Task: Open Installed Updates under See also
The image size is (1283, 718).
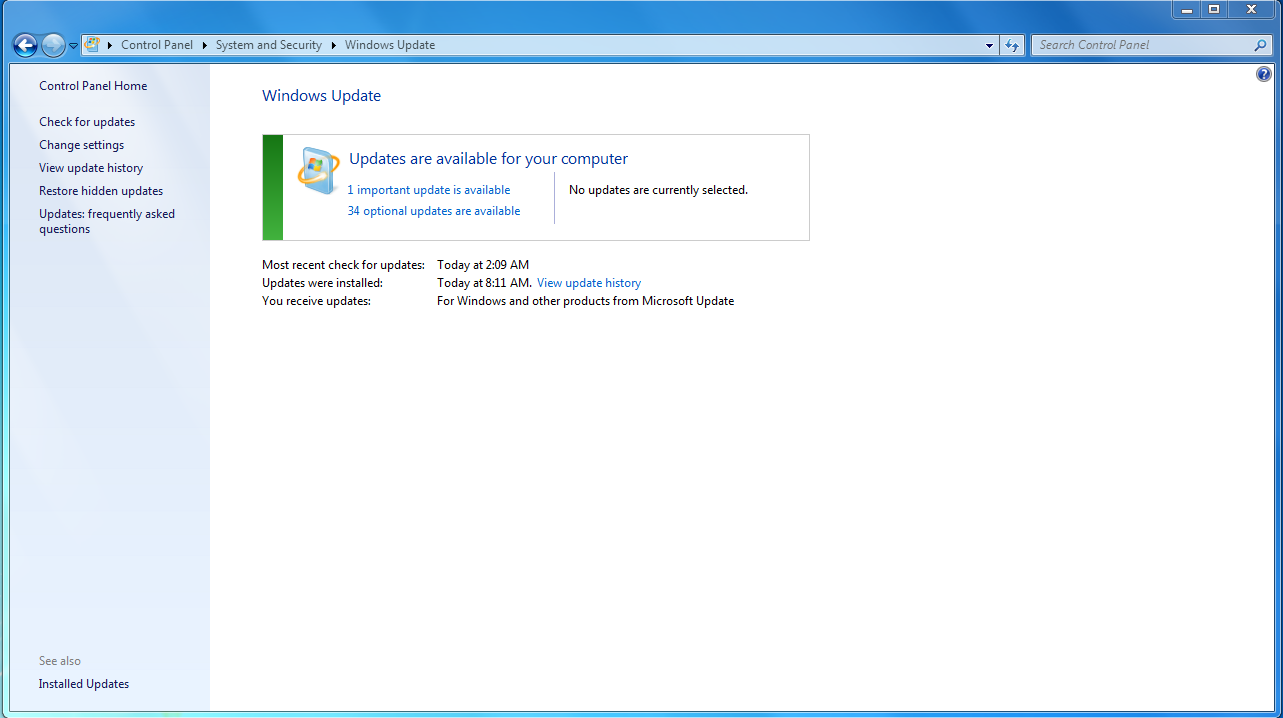Action: 84,684
